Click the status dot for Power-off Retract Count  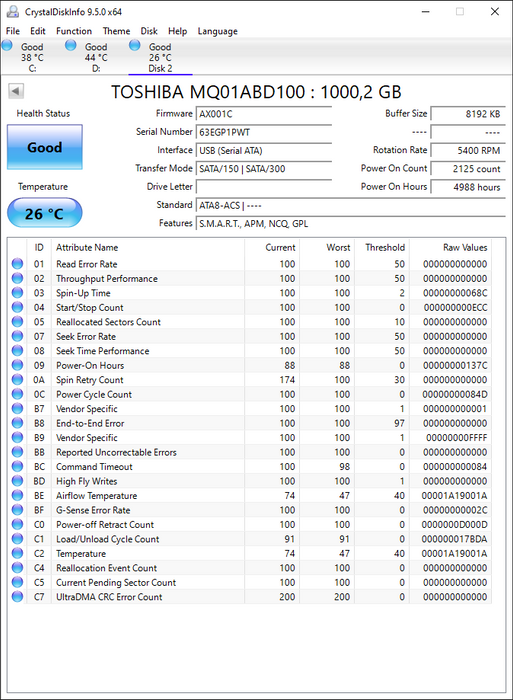[17, 524]
